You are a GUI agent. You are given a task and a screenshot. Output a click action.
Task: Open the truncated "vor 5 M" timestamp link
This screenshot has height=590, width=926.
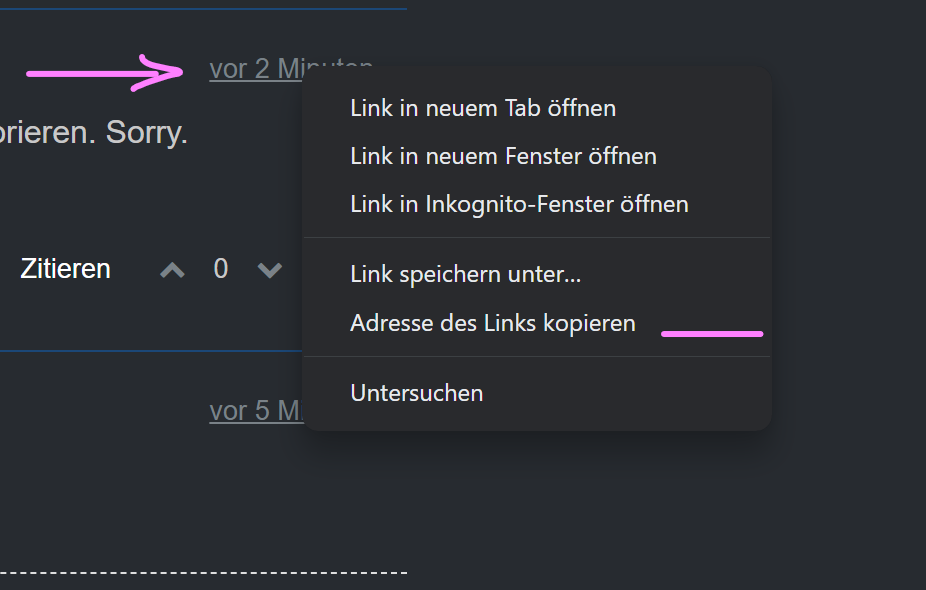point(255,411)
